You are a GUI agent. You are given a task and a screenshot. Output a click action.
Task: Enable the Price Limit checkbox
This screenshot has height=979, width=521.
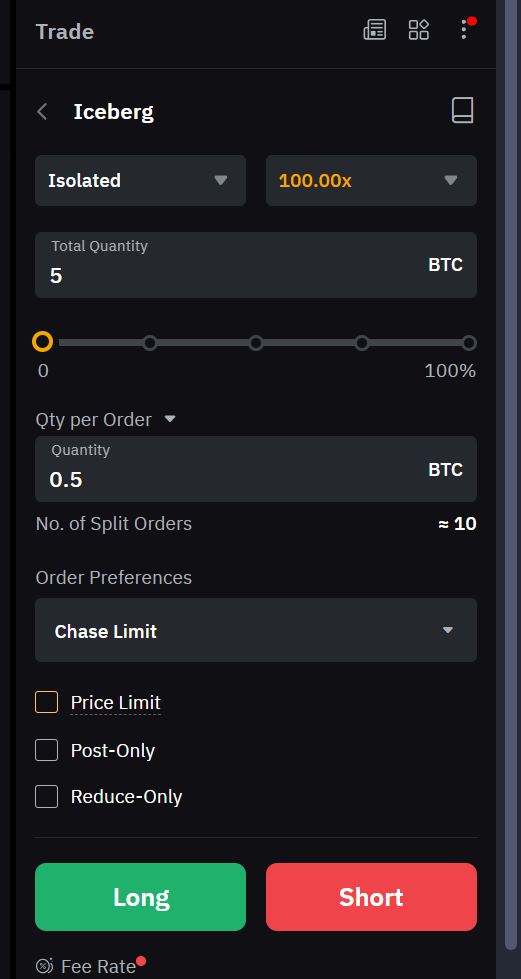(x=47, y=702)
